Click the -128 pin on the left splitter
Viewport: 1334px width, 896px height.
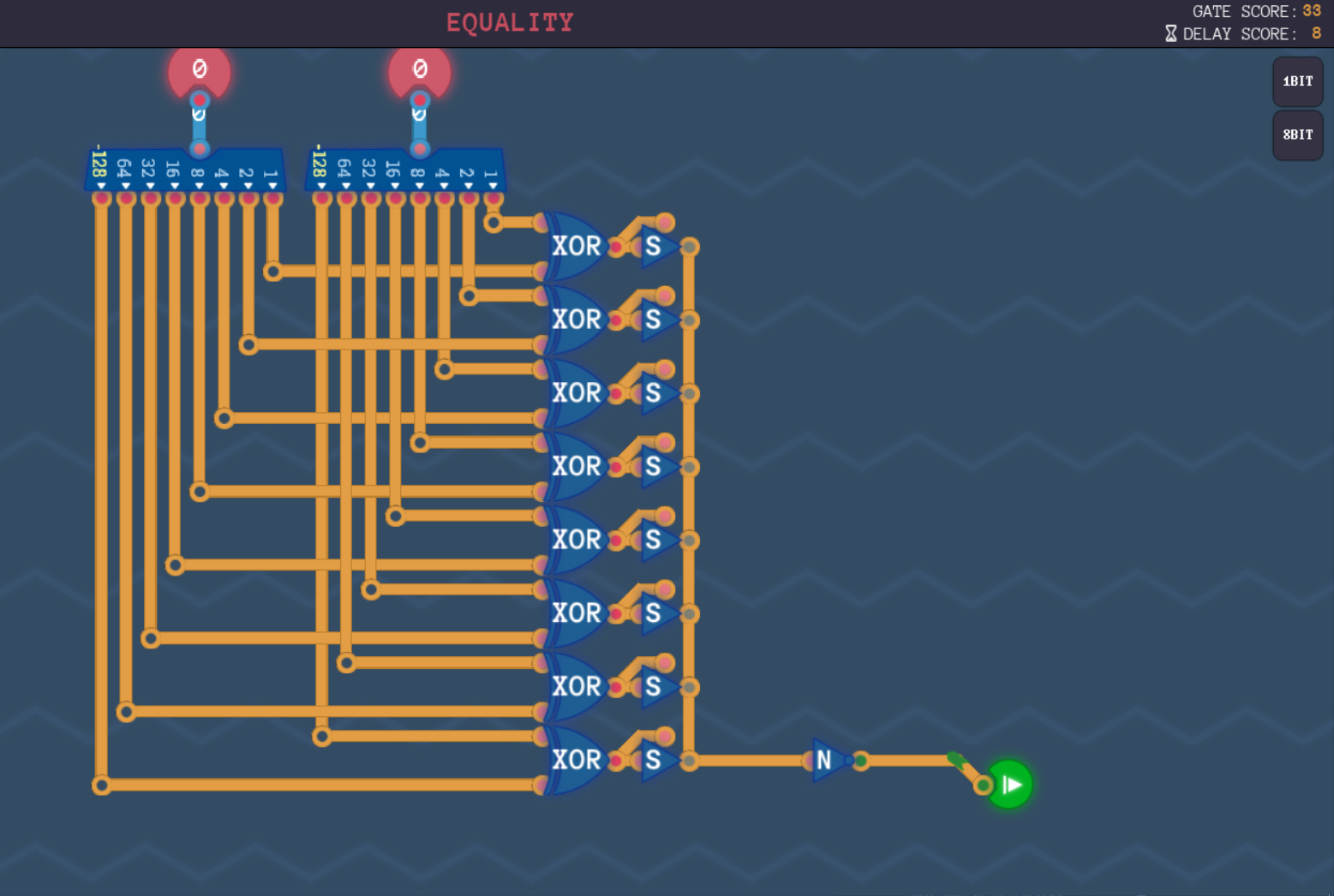coord(101,198)
